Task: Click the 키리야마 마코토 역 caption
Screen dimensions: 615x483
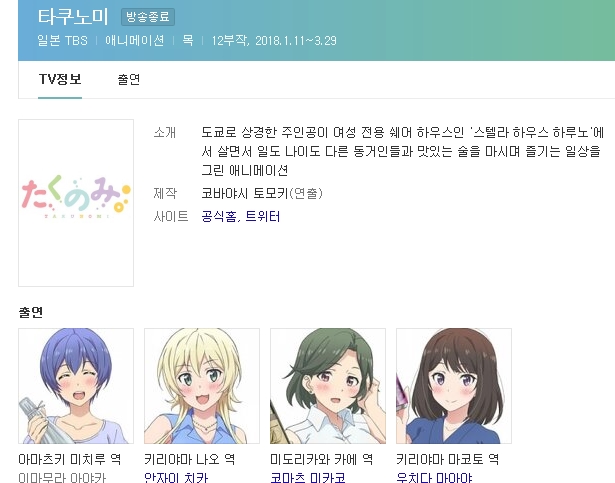Action: pyautogui.click(x=448, y=459)
